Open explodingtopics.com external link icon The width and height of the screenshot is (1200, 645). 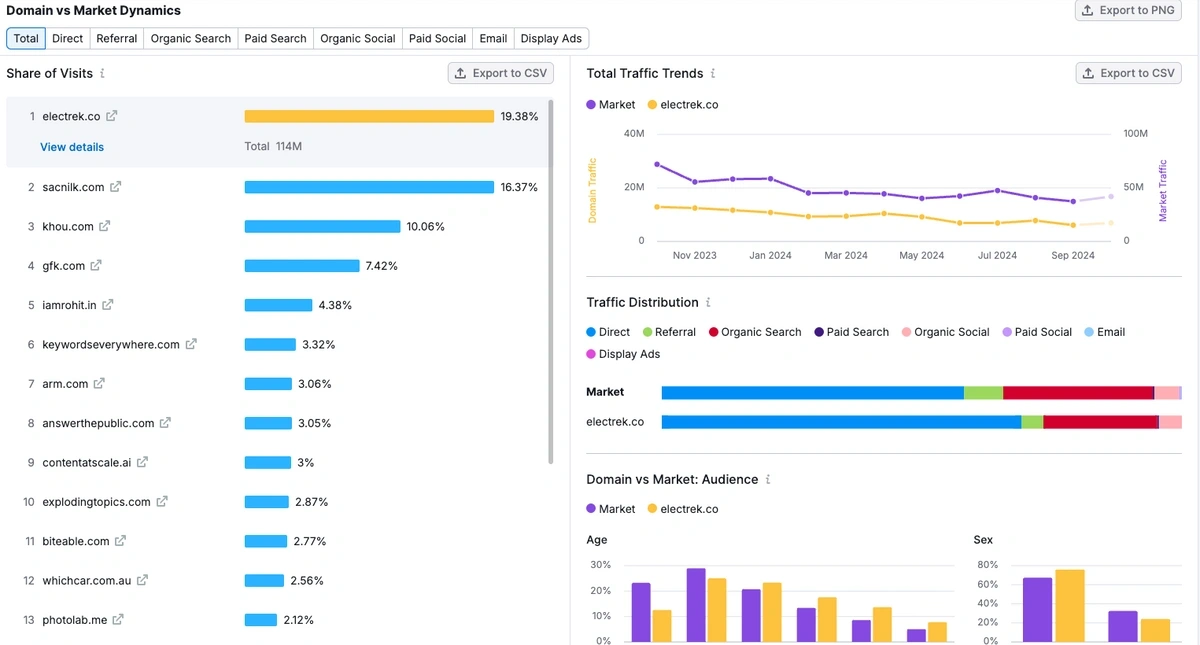pyautogui.click(x=162, y=502)
